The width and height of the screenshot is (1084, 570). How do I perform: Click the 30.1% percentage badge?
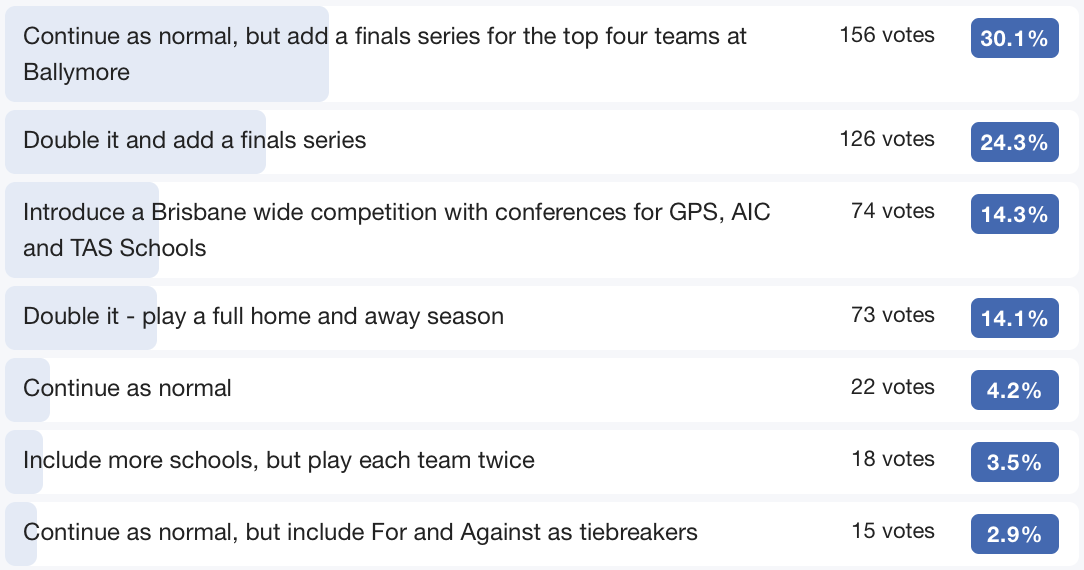1014,38
